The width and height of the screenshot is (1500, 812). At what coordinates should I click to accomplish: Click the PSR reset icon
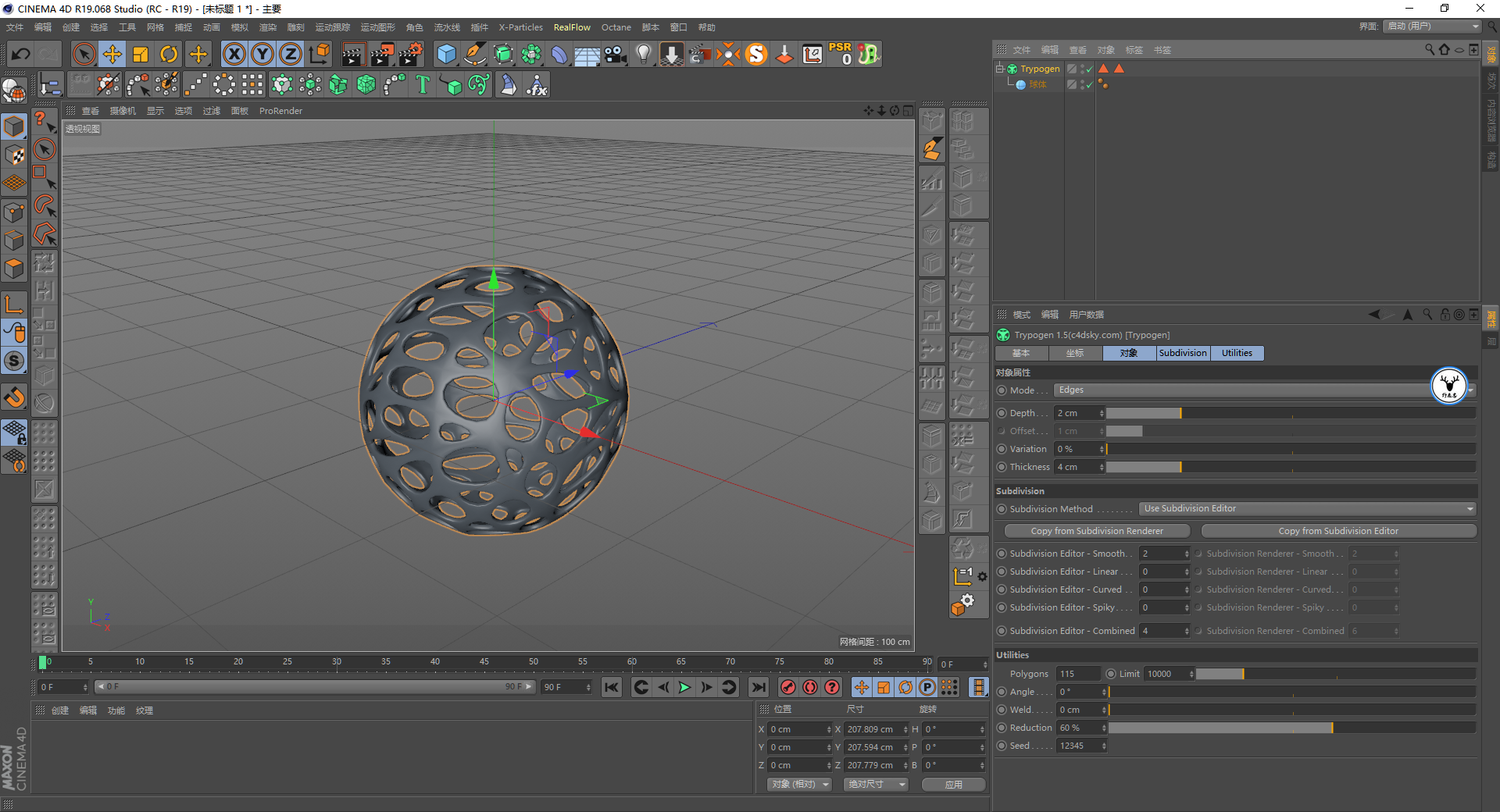(841, 54)
